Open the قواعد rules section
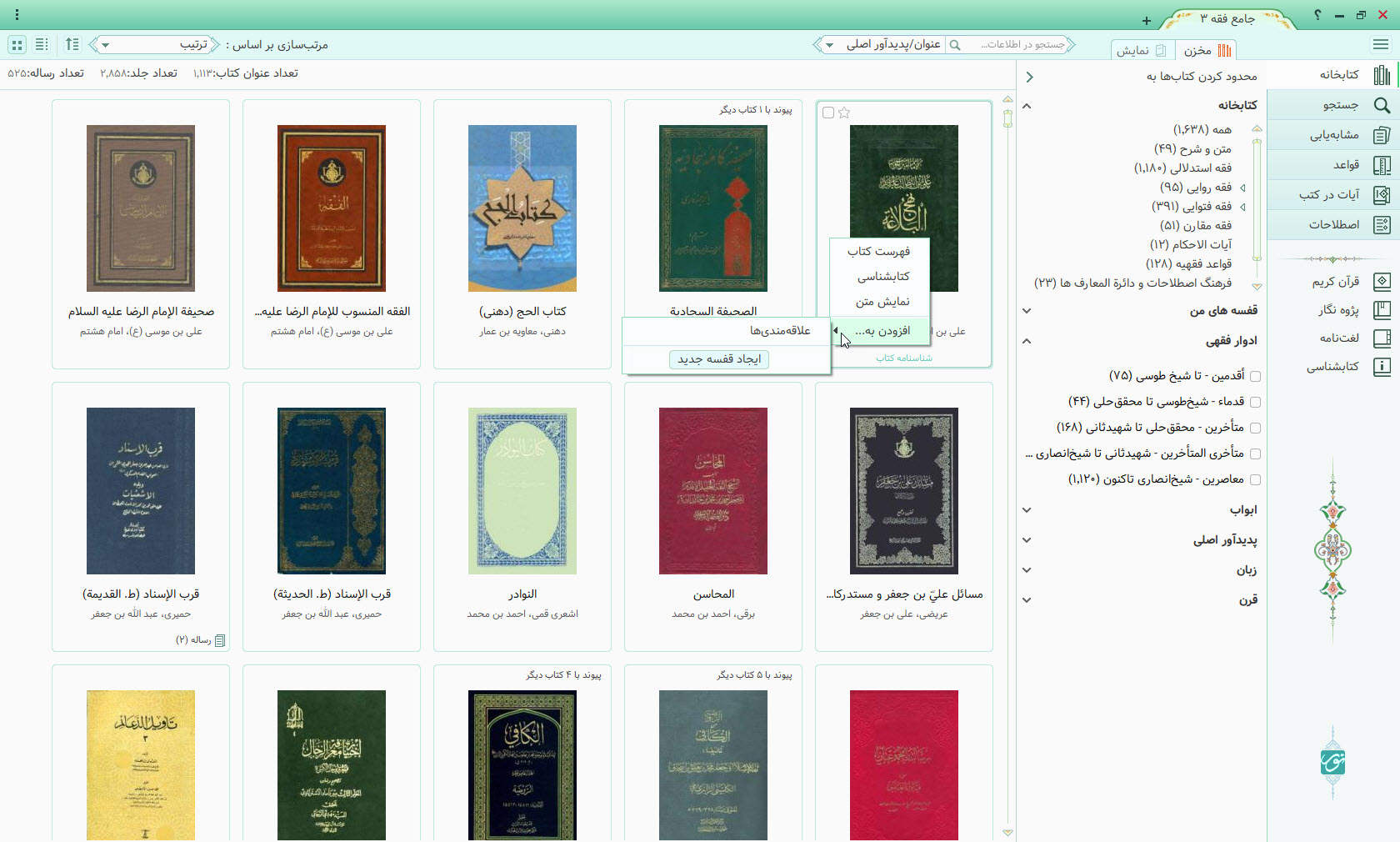 tap(1333, 165)
